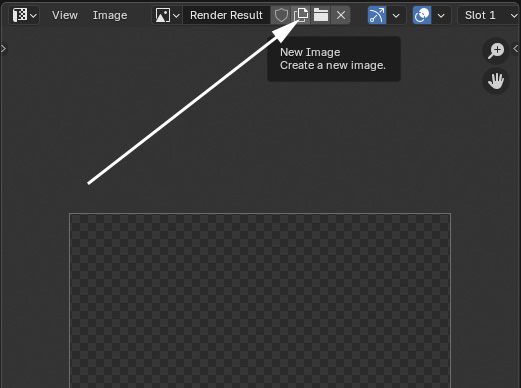Expand the gizmo options dropdown arrow
Screen dimensions: 521x388
[396, 15]
